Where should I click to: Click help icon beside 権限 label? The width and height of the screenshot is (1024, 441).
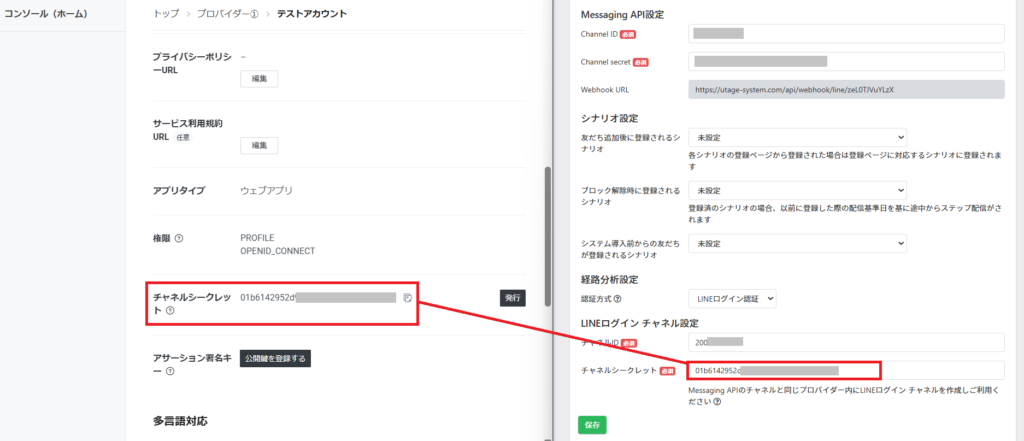tap(179, 238)
